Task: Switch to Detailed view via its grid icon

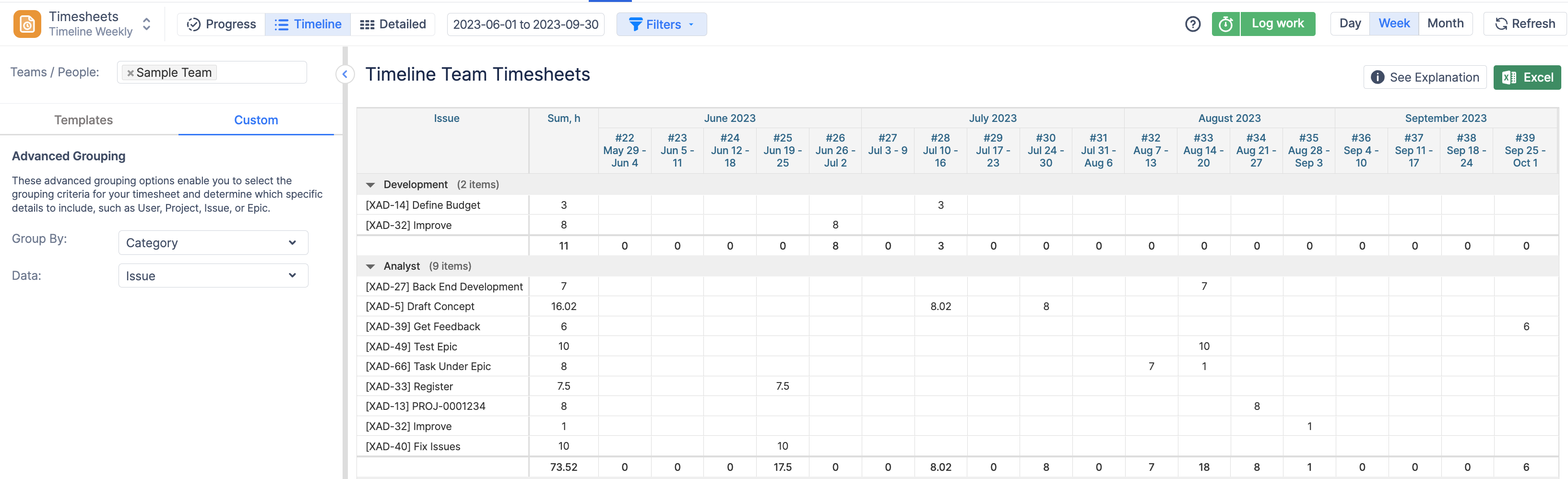Action: [x=368, y=24]
